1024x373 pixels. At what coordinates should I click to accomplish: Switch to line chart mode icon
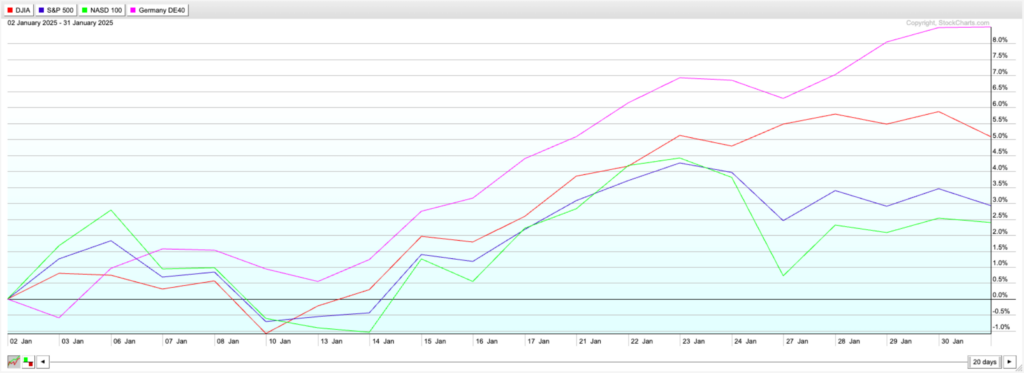click(13, 361)
